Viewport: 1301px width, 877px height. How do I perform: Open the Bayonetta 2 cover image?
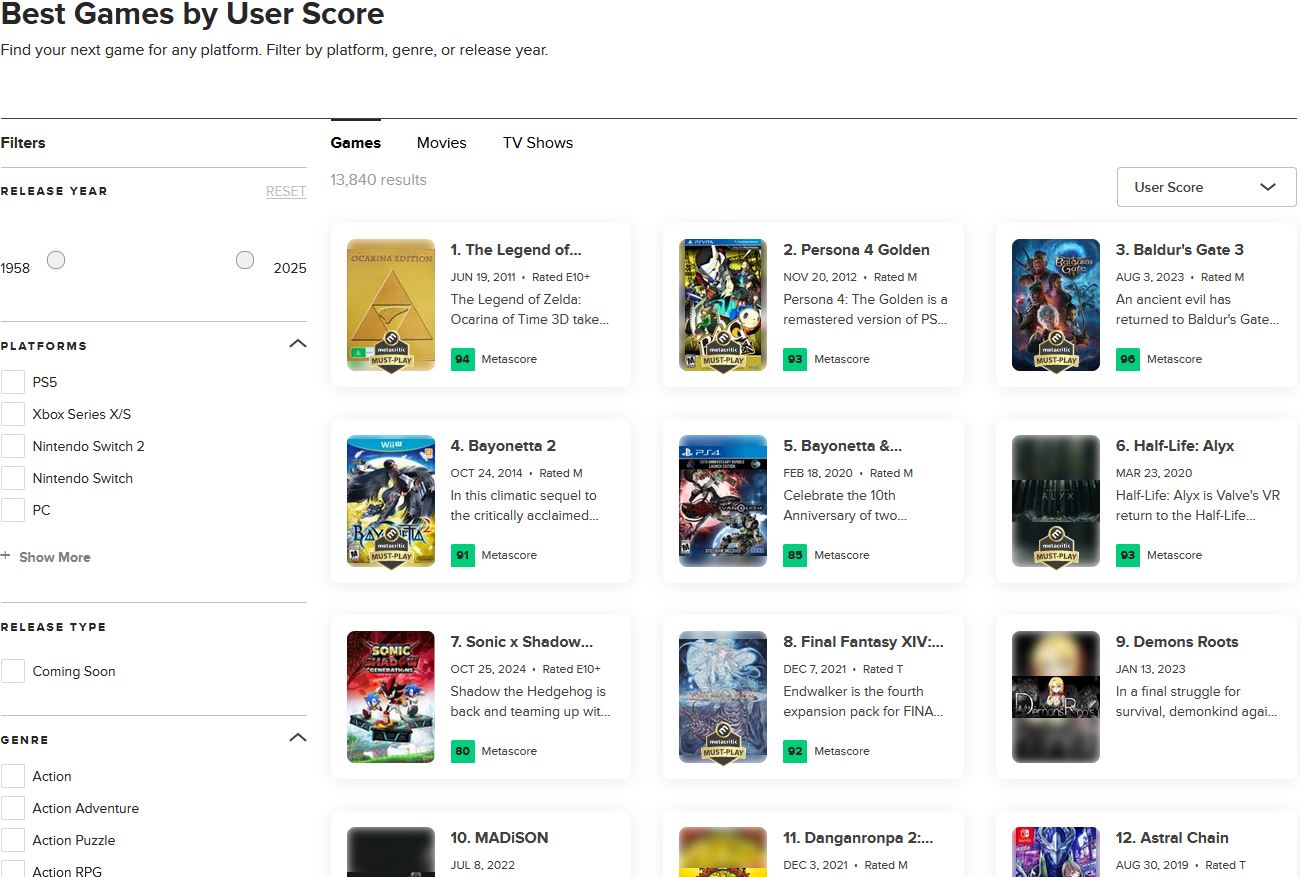(x=391, y=501)
